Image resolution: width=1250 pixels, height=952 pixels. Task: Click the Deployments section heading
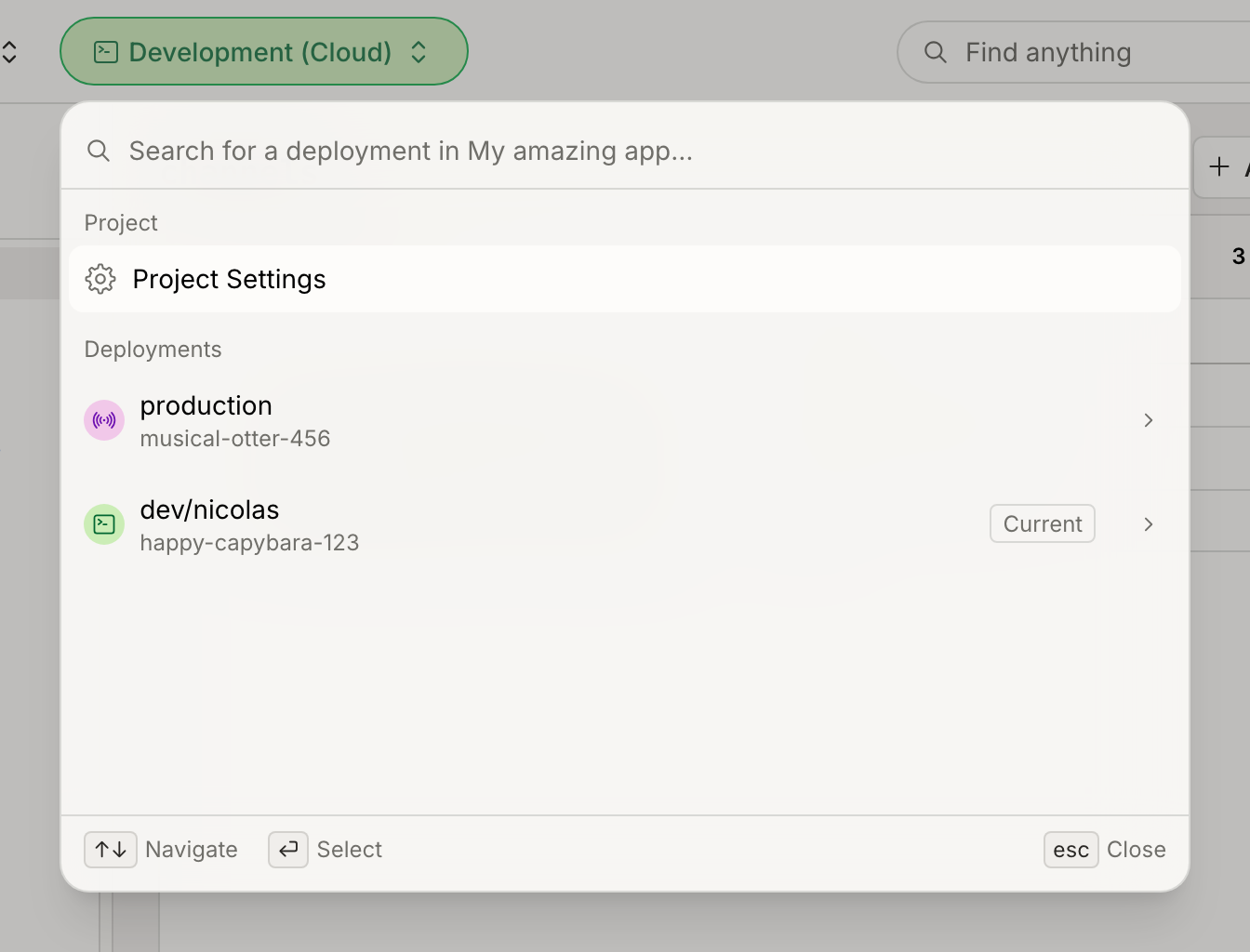pyautogui.click(x=153, y=350)
